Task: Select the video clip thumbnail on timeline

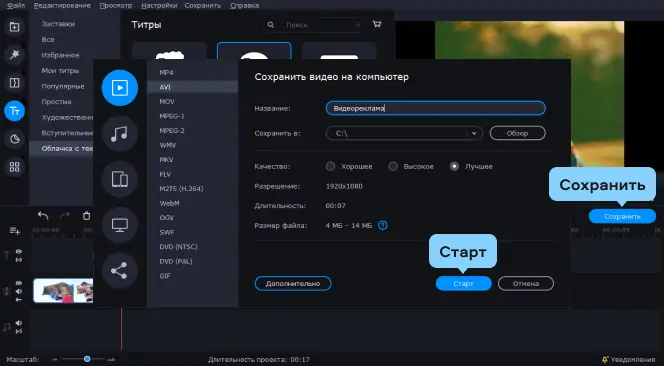Action: 63,291
